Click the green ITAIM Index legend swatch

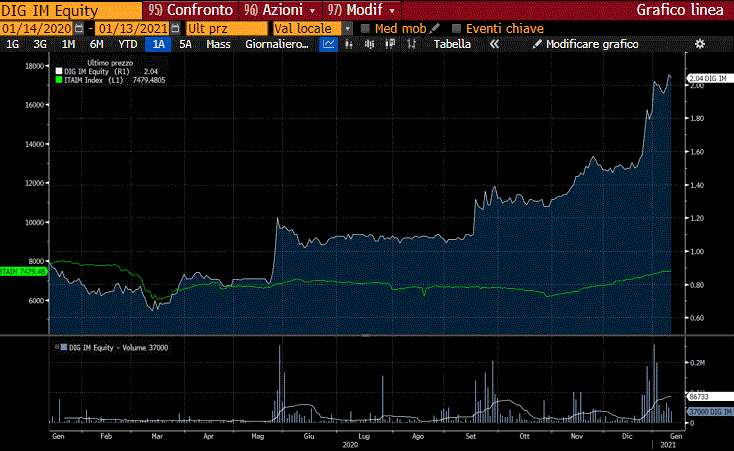[x=58, y=80]
